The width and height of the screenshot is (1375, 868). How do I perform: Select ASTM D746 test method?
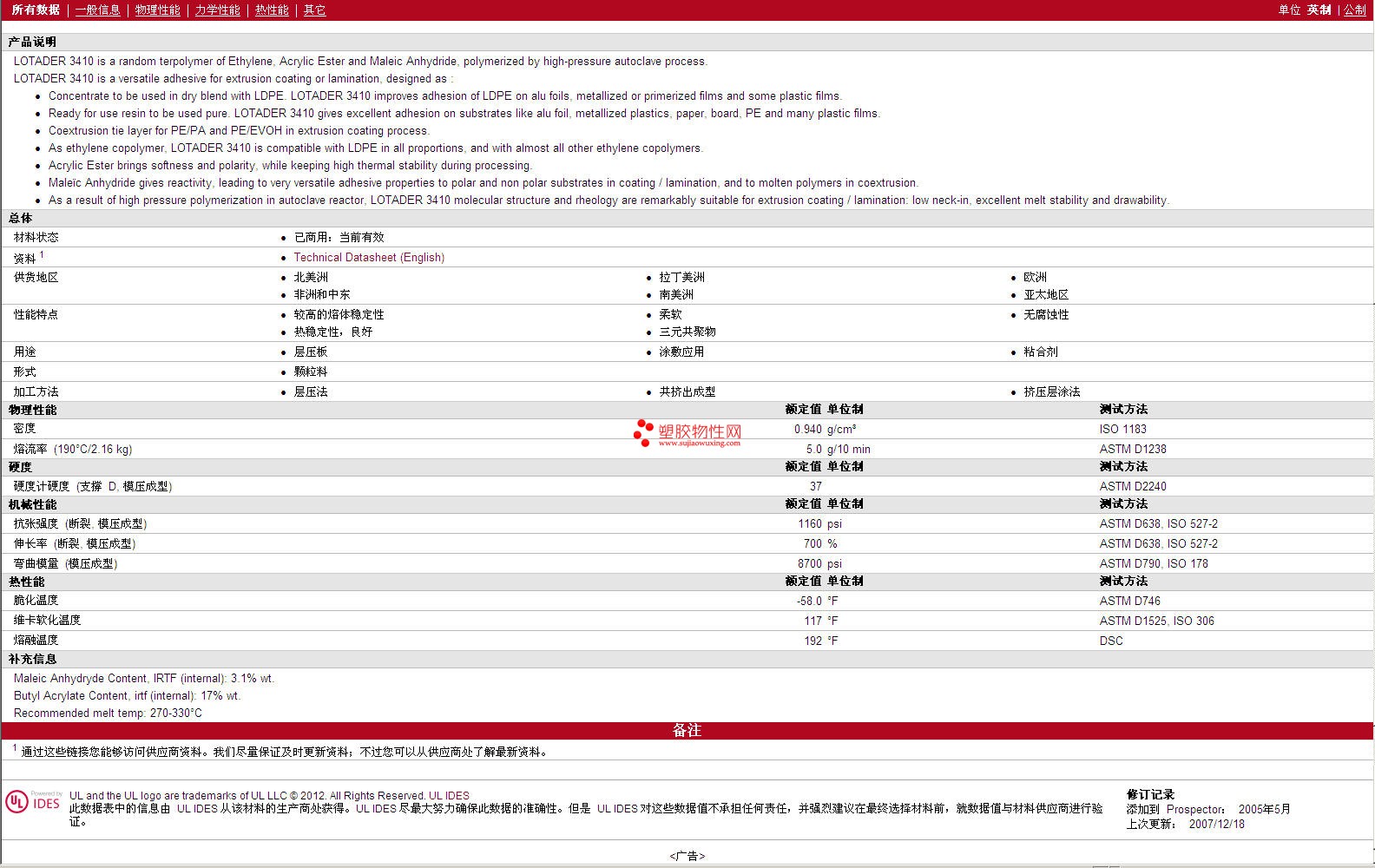1130,601
